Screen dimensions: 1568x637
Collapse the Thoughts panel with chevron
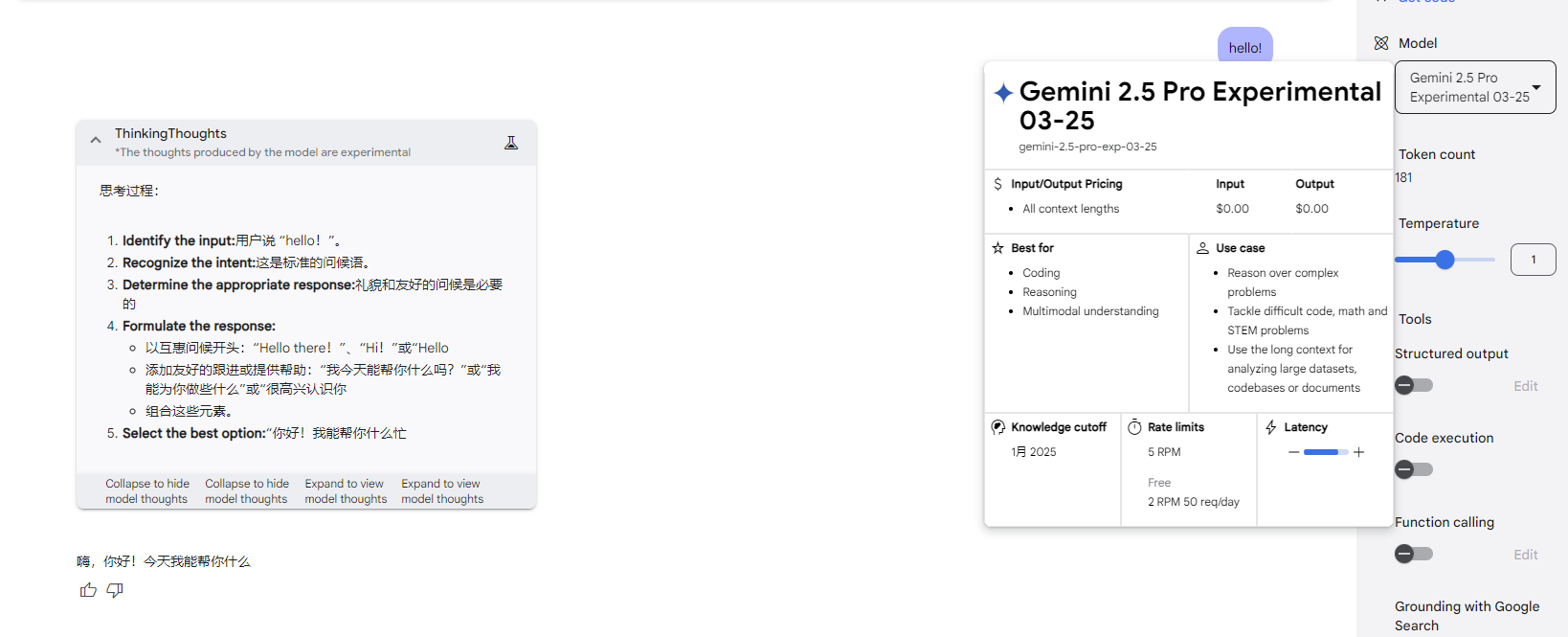pyautogui.click(x=96, y=140)
